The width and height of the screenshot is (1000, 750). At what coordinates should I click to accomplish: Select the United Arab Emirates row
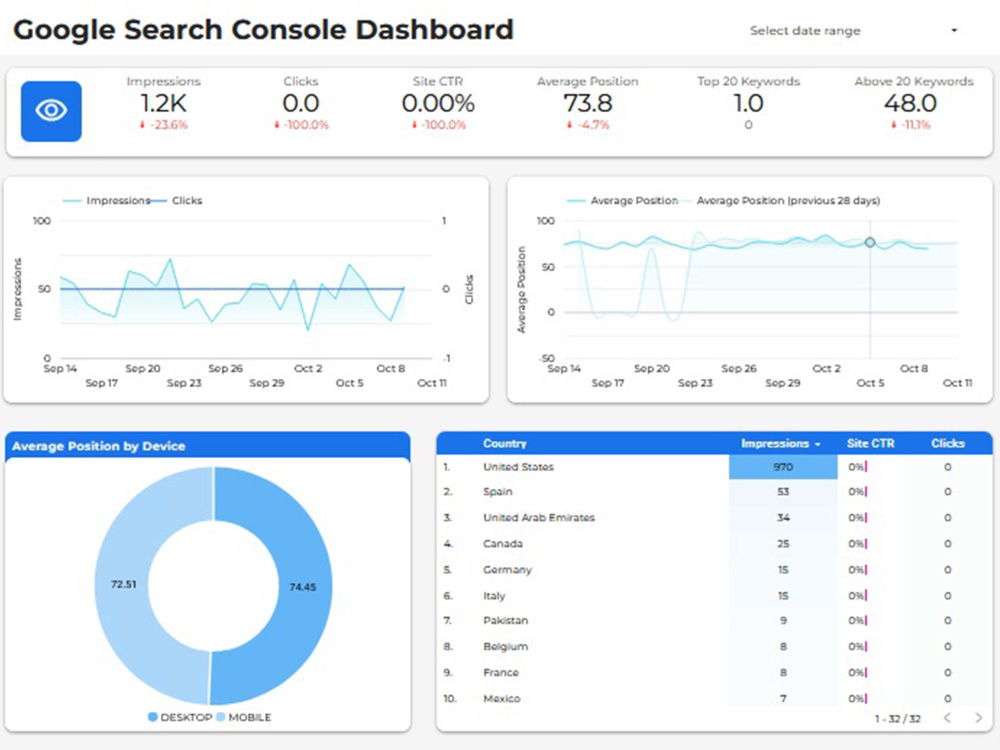click(x=714, y=518)
